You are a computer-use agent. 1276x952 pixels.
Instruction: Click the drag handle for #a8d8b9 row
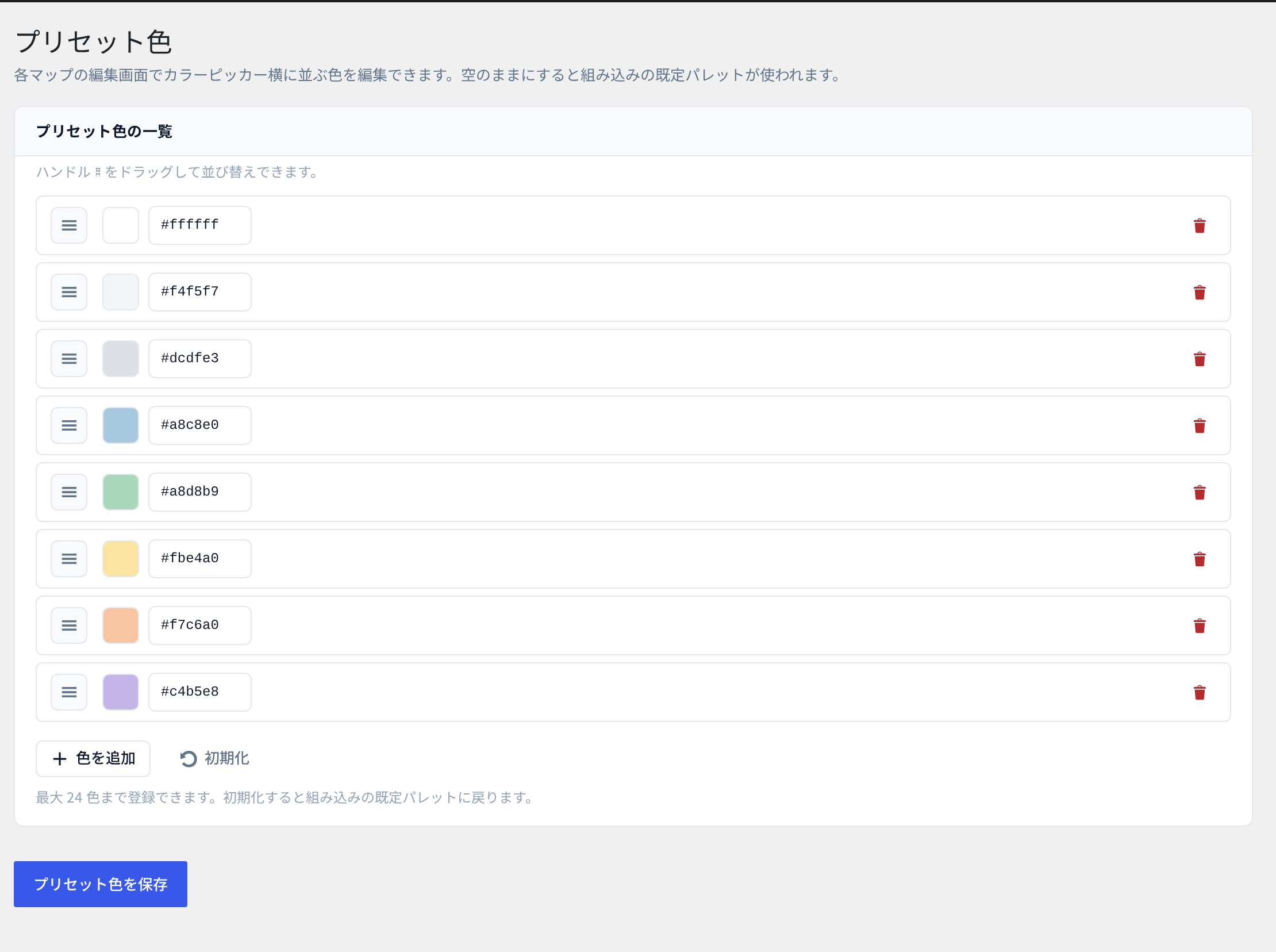click(69, 492)
